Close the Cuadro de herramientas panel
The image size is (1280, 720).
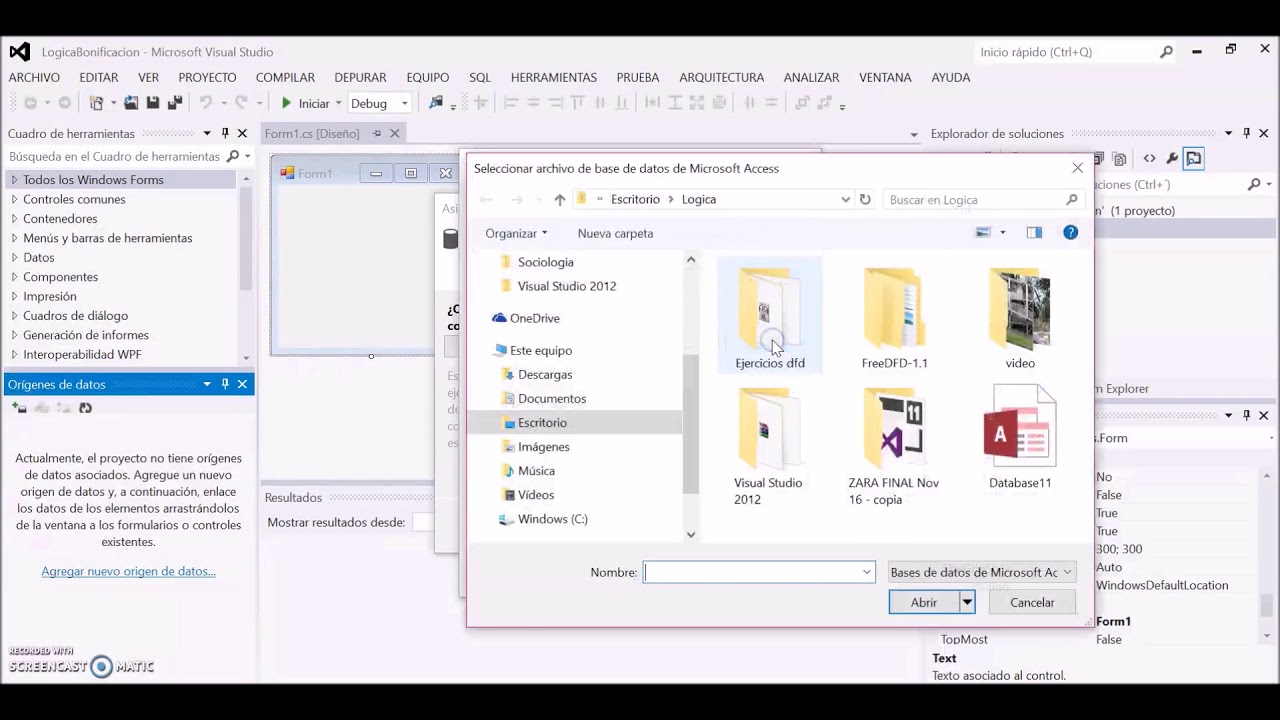(242, 133)
